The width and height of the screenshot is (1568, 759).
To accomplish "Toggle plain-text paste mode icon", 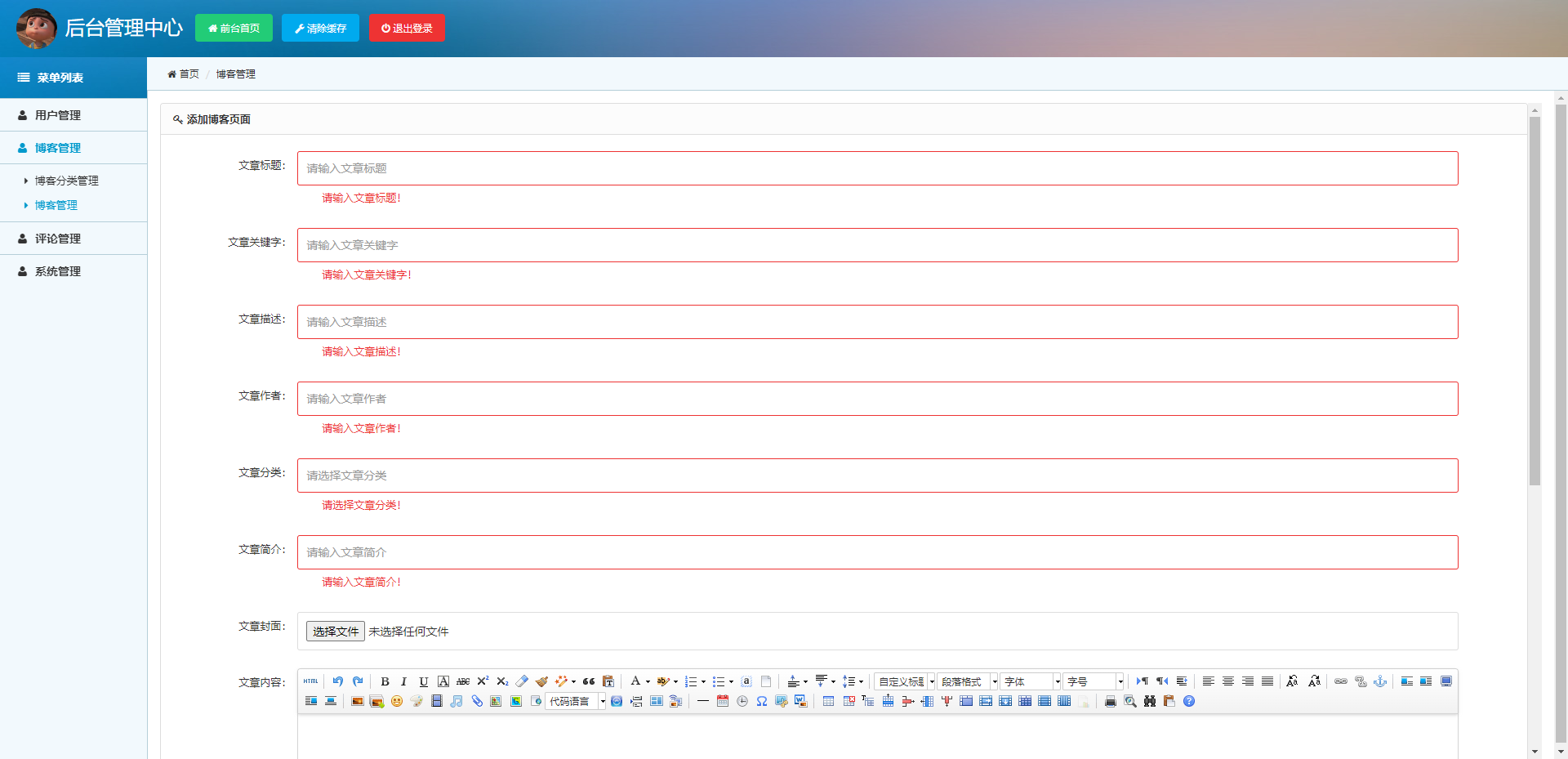I will pos(608,681).
